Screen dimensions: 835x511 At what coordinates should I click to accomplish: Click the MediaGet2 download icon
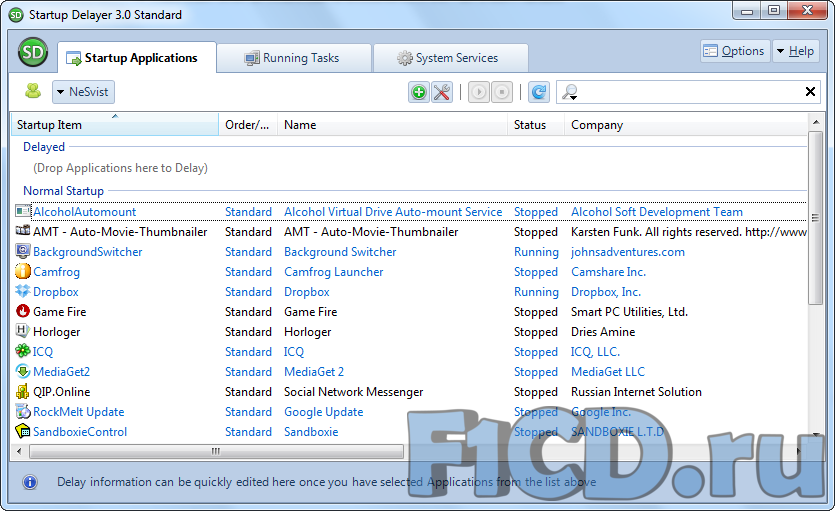pos(23,371)
